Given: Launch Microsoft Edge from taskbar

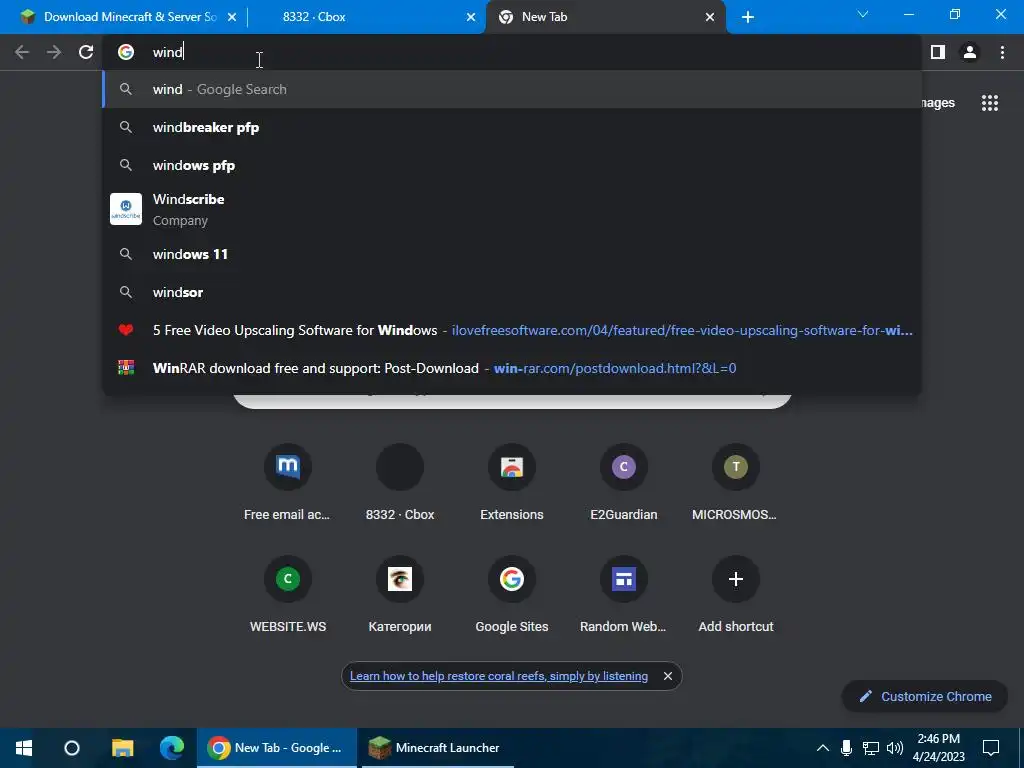Looking at the screenshot, I should pos(172,748).
